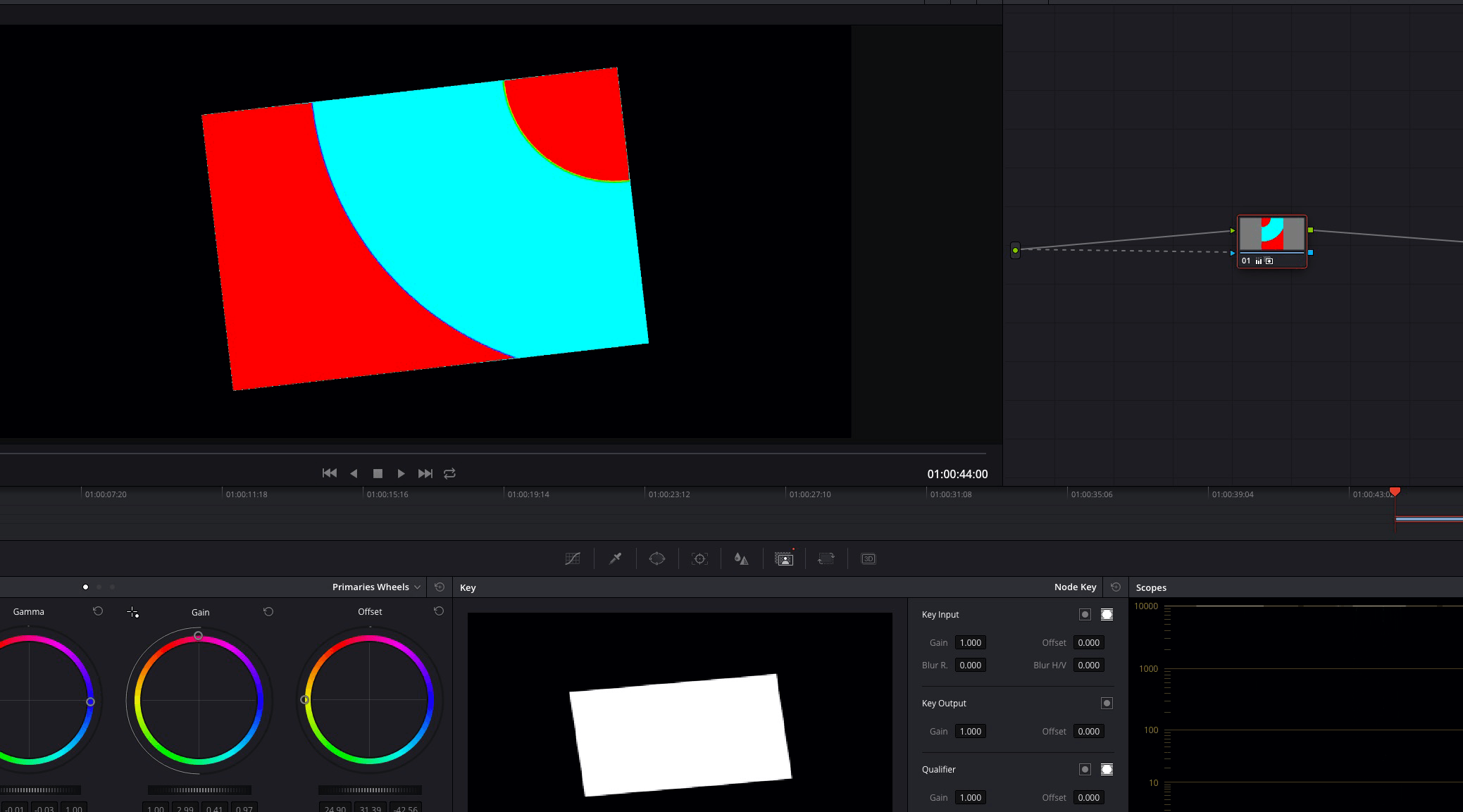
Task: Toggle Key Input mask button
Action: [x=1107, y=614]
